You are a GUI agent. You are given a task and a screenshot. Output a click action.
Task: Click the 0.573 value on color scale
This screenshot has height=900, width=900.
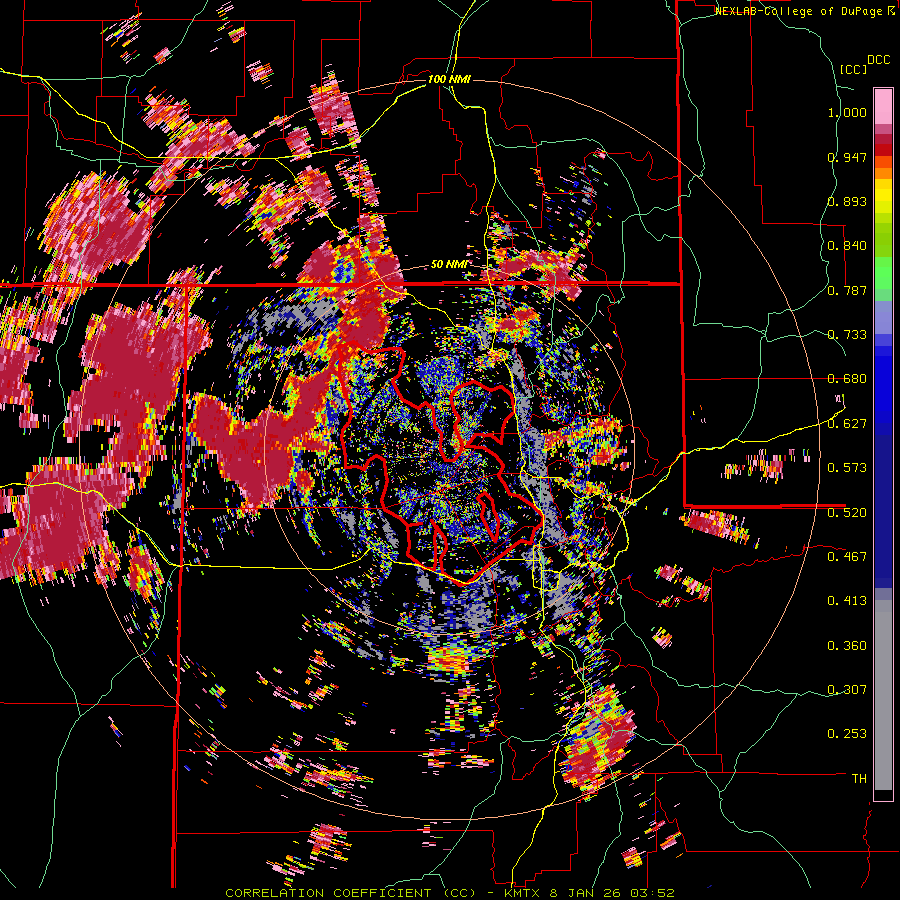(x=847, y=468)
